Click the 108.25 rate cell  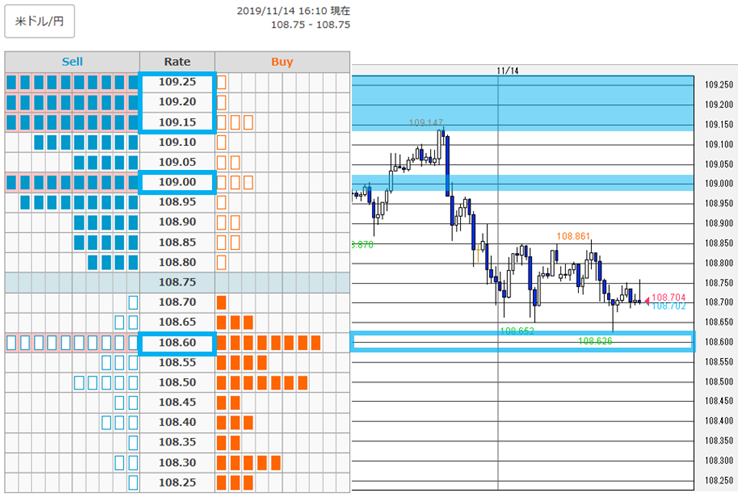pos(177,482)
